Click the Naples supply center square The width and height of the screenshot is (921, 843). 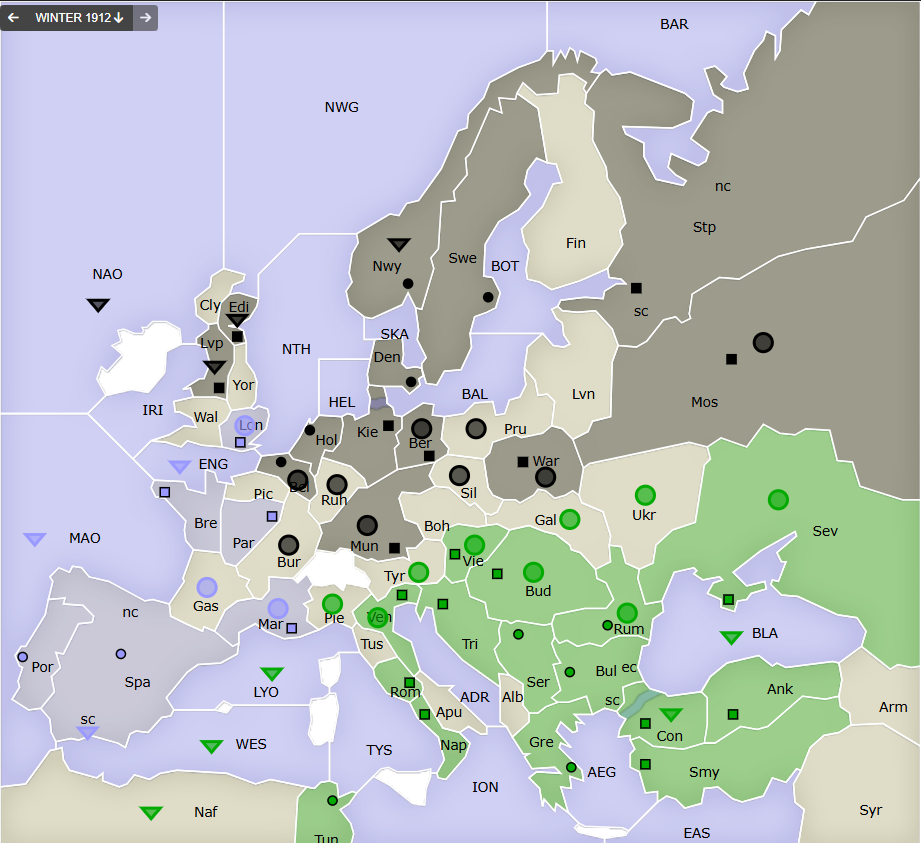425,714
